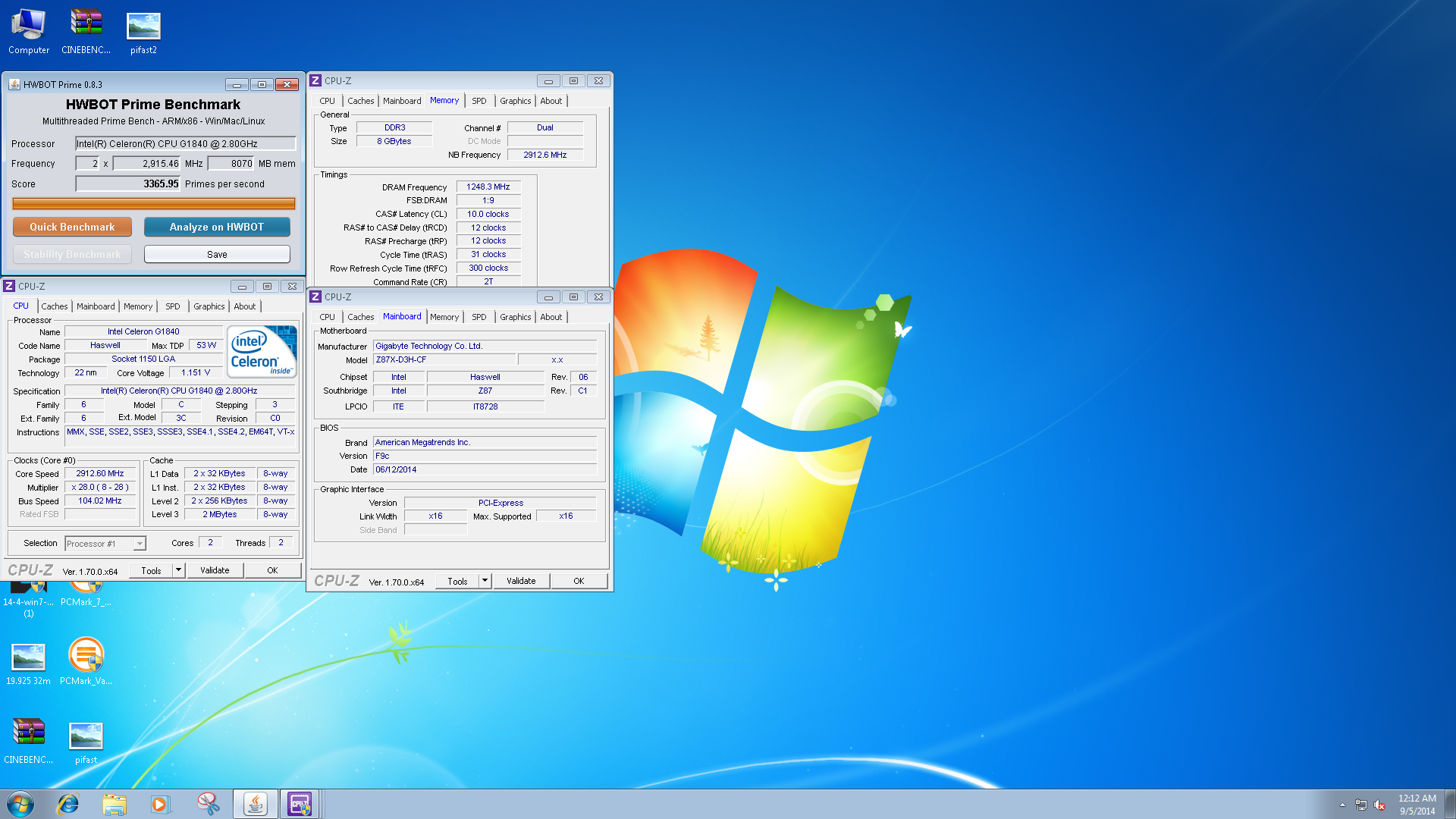Viewport: 1456px width, 819px height.
Task: Click the muted volume tray icon
Action: (1380, 805)
